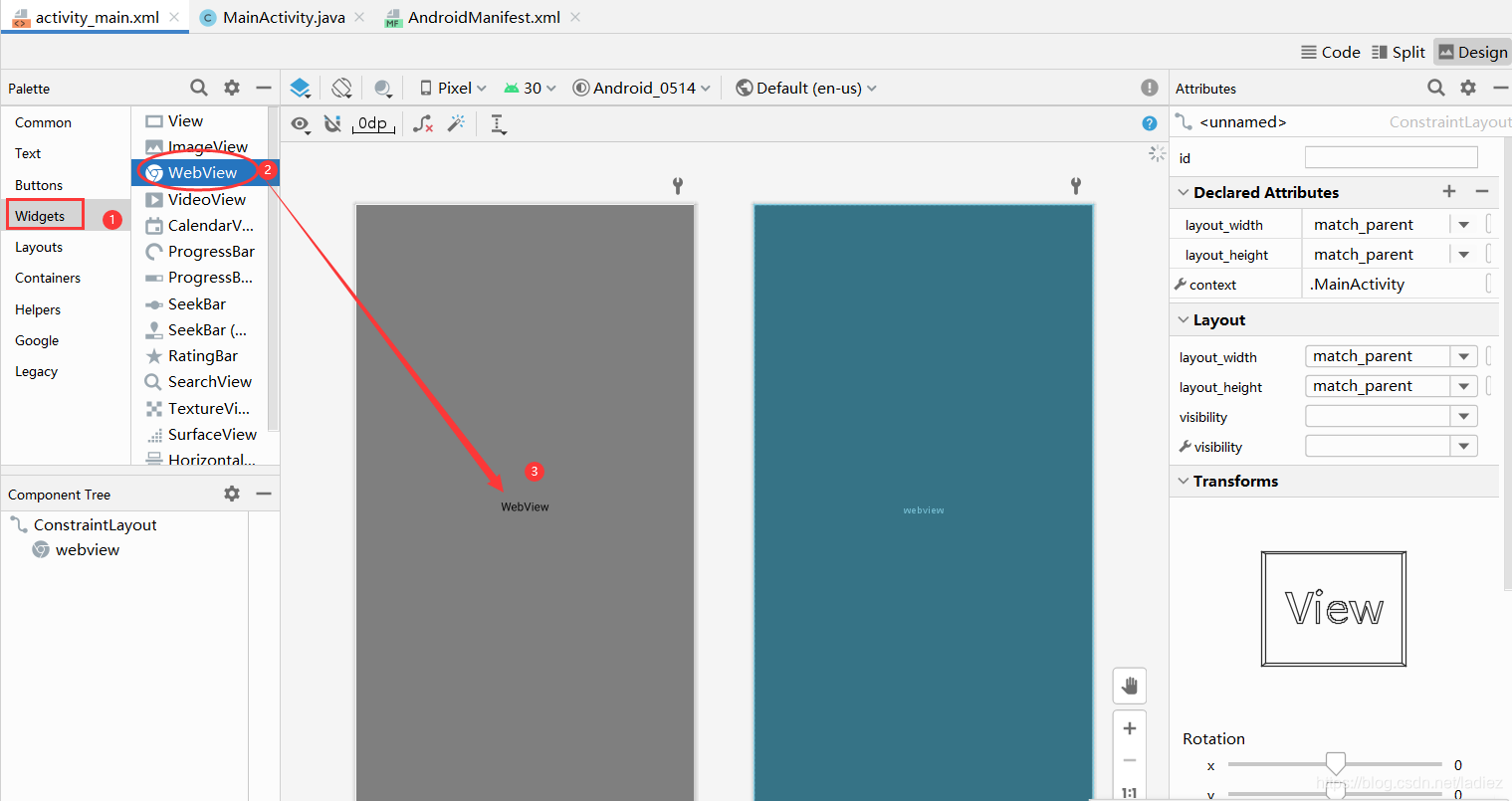
Task: Choose API level 30 dropdown
Action: tap(530, 88)
